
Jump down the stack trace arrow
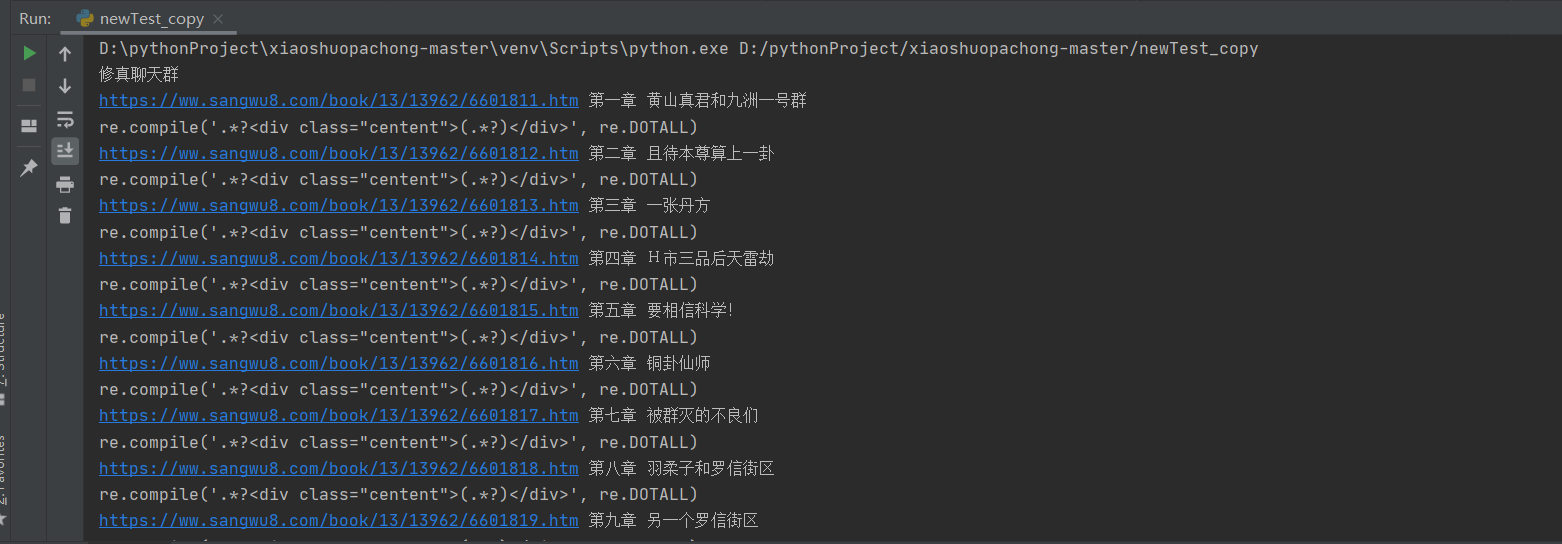pyautogui.click(x=65, y=86)
